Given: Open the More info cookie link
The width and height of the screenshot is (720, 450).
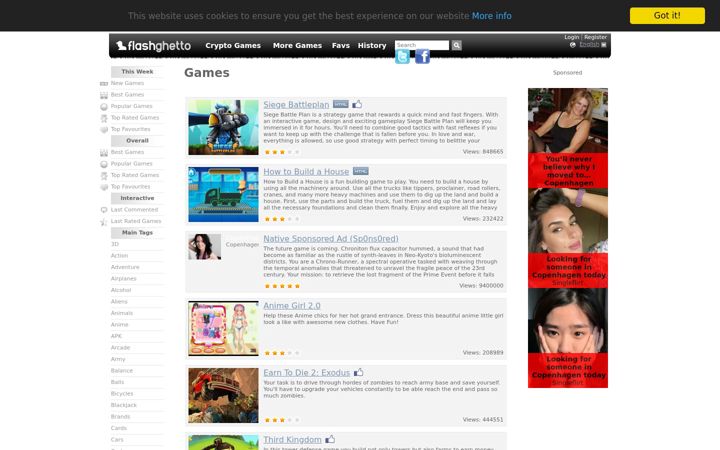Looking at the screenshot, I should tap(491, 16).
